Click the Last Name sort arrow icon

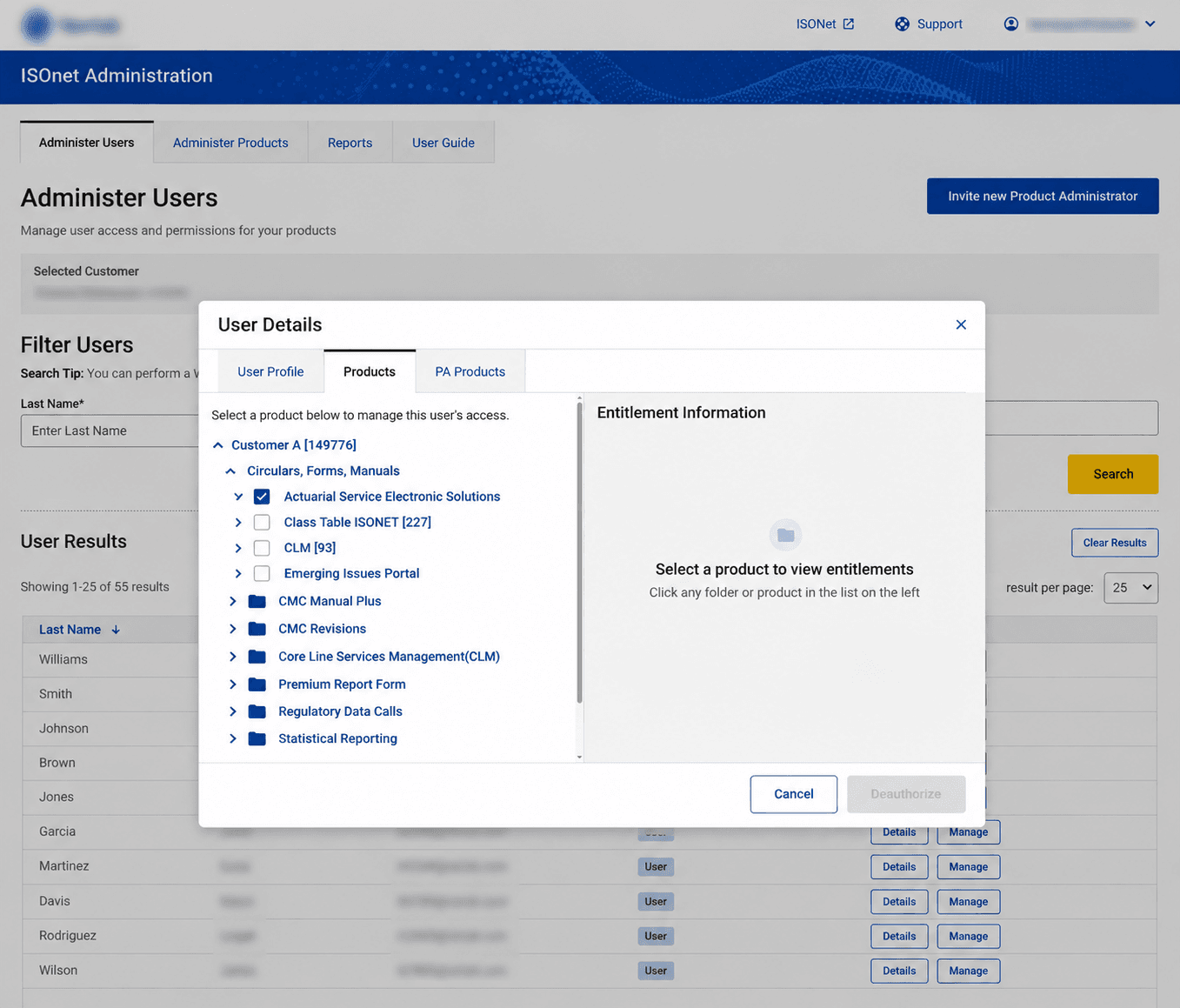point(116,630)
